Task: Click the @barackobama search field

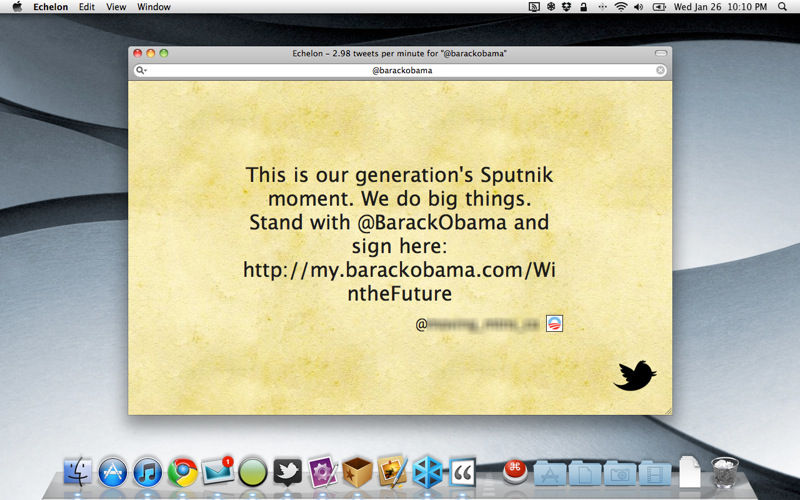Action: (402, 70)
